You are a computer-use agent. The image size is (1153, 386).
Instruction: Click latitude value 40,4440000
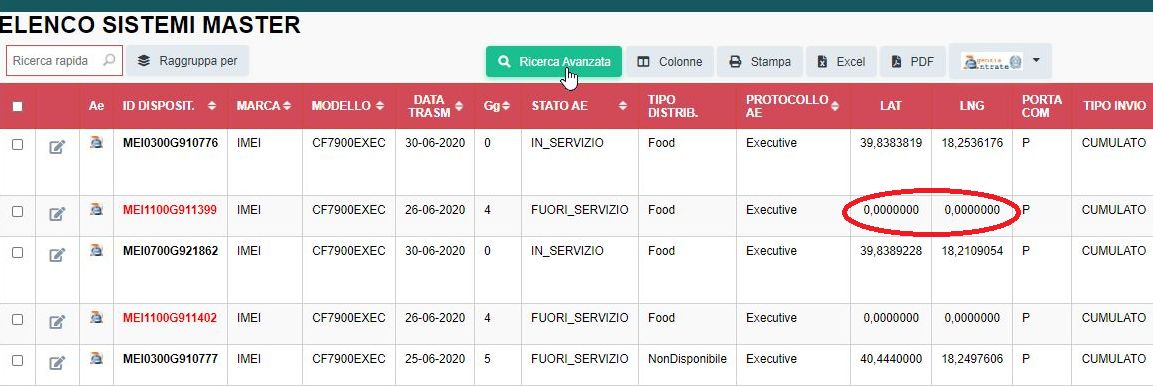pyautogui.click(x=890, y=359)
